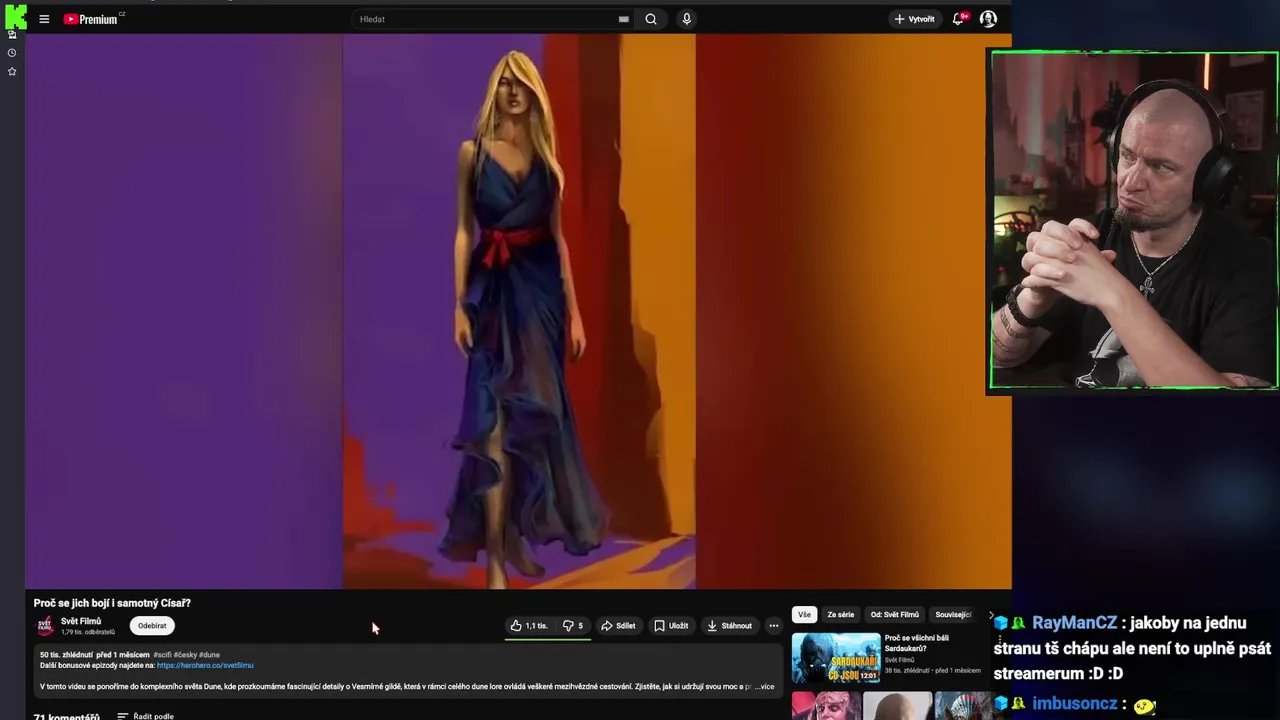The width and height of the screenshot is (1280, 720).
Task: Save the video with Uložit
Action: (x=671, y=626)
